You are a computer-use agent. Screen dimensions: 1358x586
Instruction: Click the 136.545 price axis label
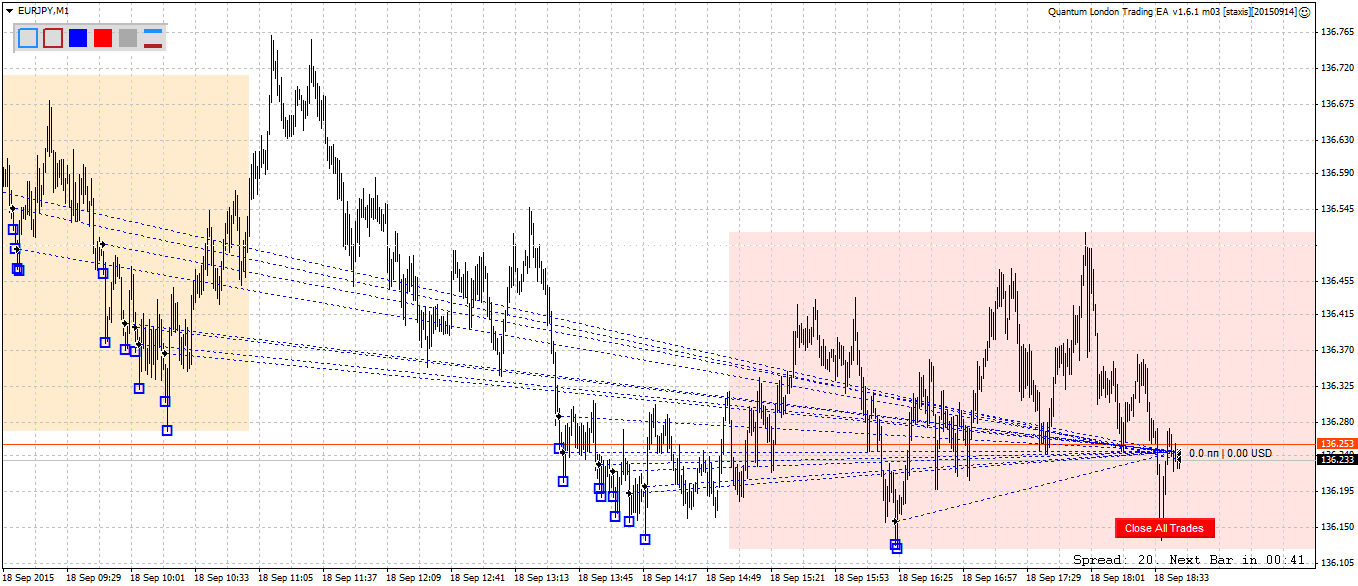point(1337,209)
